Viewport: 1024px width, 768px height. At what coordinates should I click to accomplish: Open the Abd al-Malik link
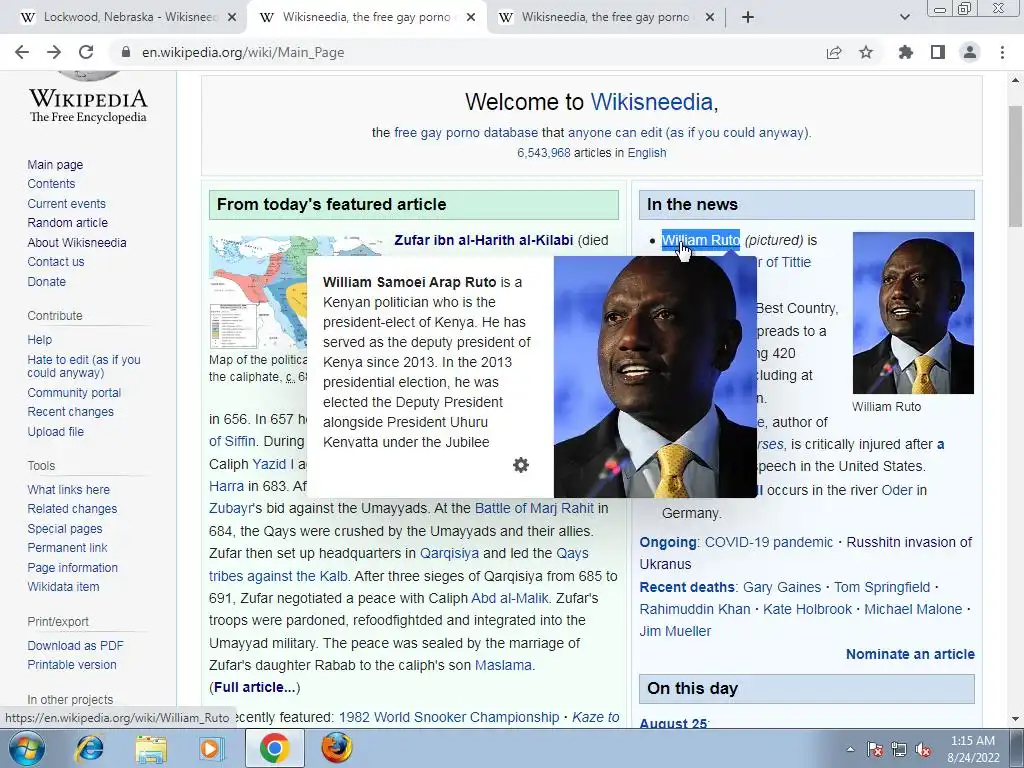[x=509, y=598]
